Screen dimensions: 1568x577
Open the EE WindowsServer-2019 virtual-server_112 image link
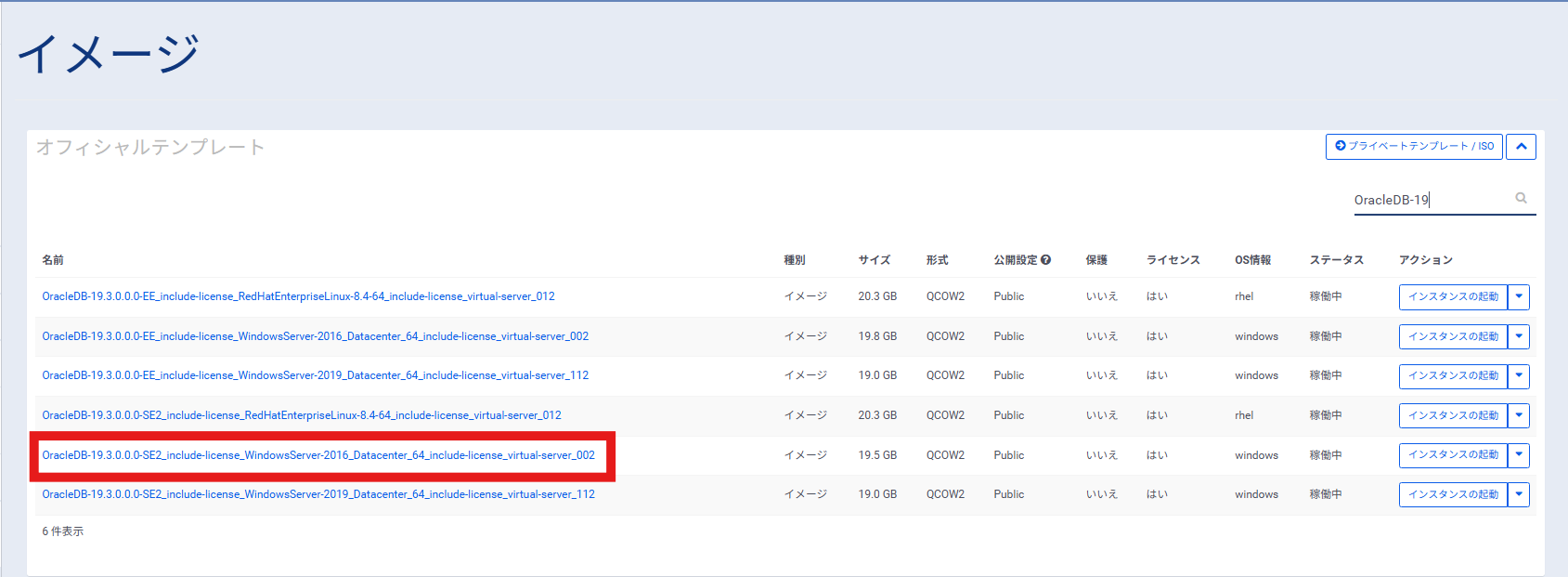tap(315, 375)
